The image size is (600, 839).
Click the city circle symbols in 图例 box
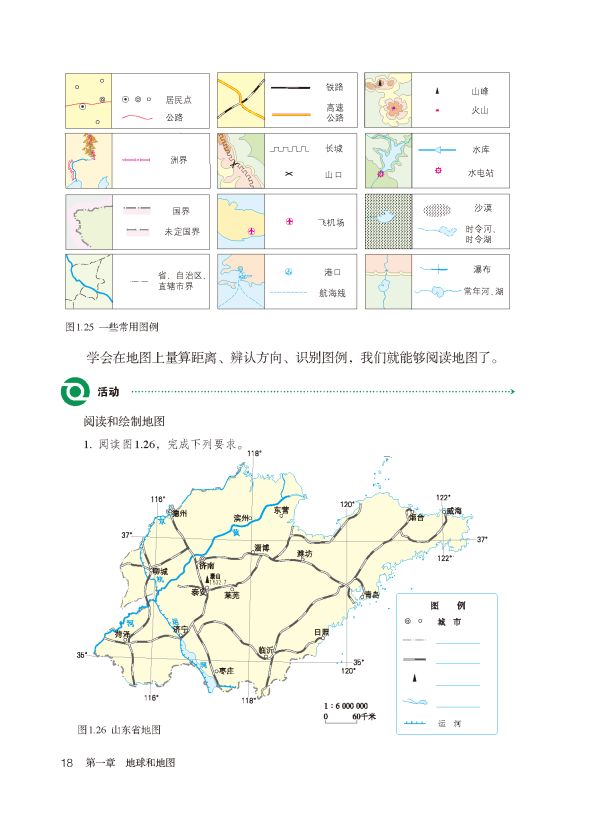(x=414, y=621)
